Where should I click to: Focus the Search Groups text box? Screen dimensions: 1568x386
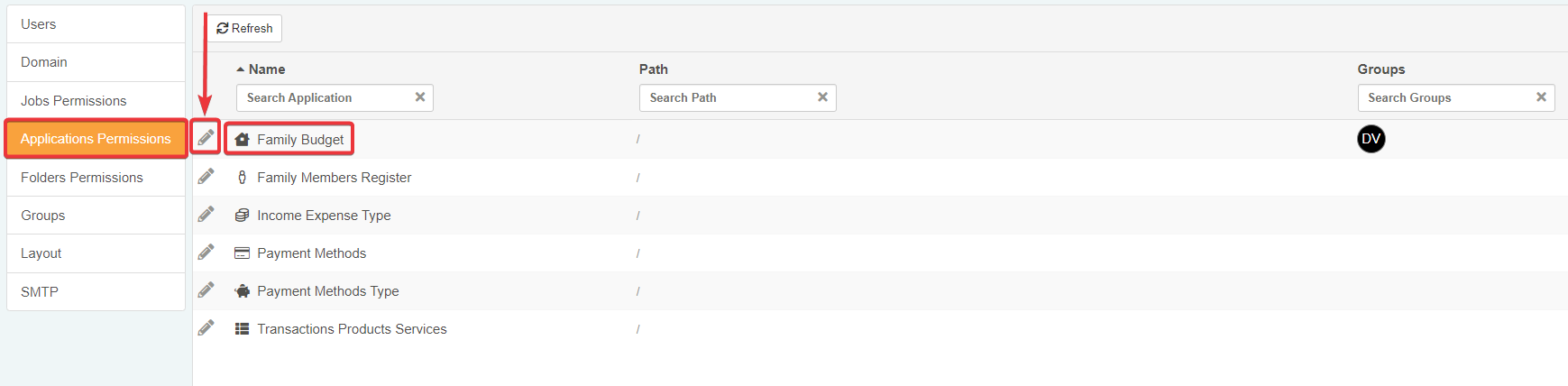point(1443,97)
